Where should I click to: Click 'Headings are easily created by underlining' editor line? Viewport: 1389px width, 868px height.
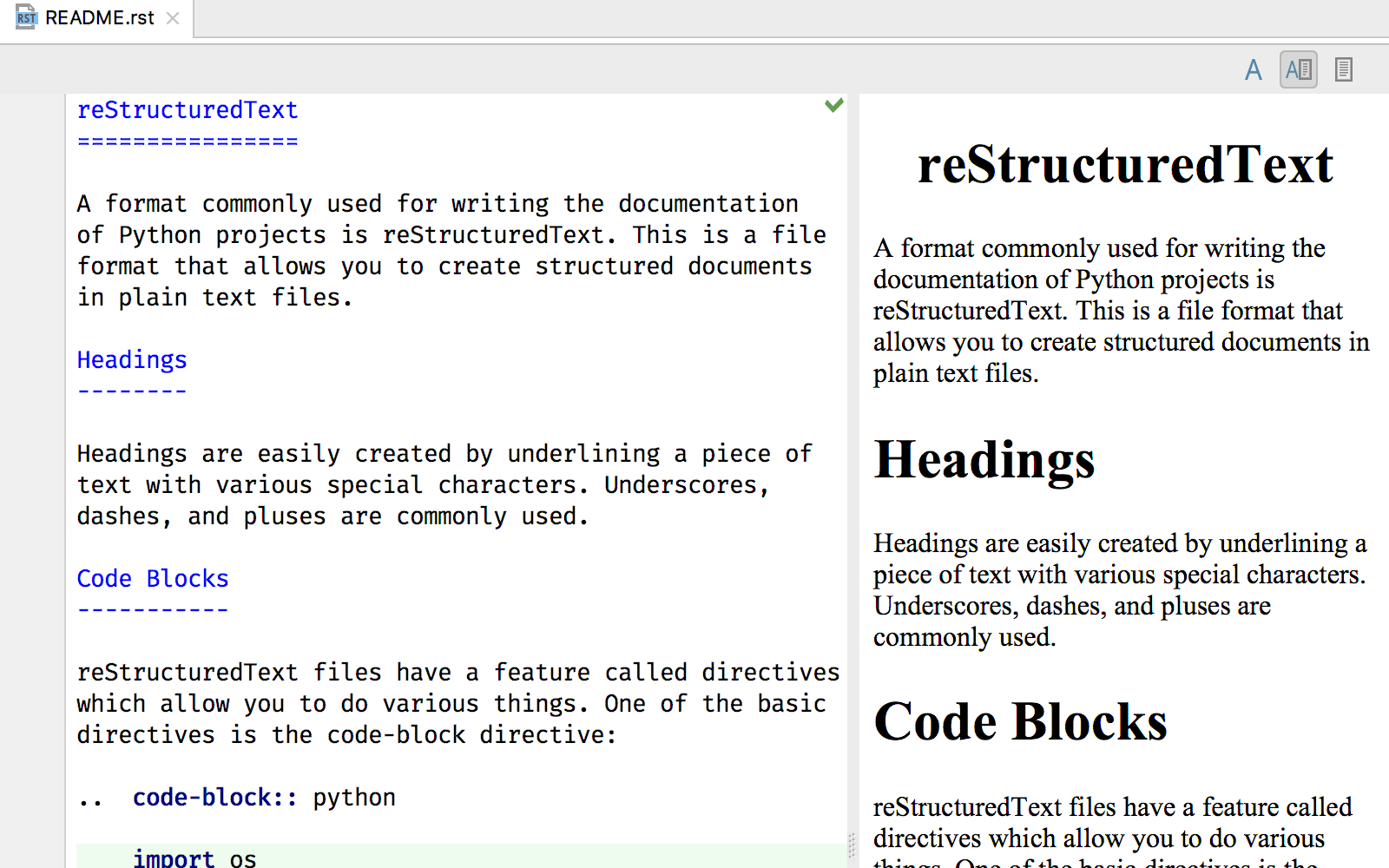click(x=444, y=454)
